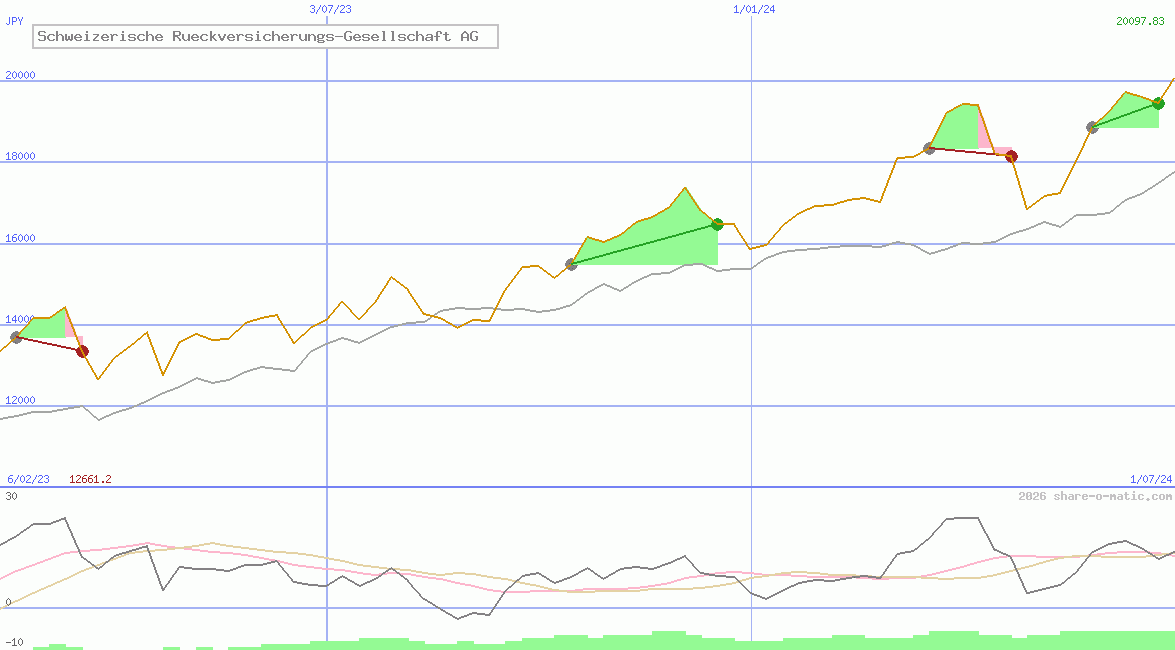Click the gray entry marker just above 18000

pos(929,148)
